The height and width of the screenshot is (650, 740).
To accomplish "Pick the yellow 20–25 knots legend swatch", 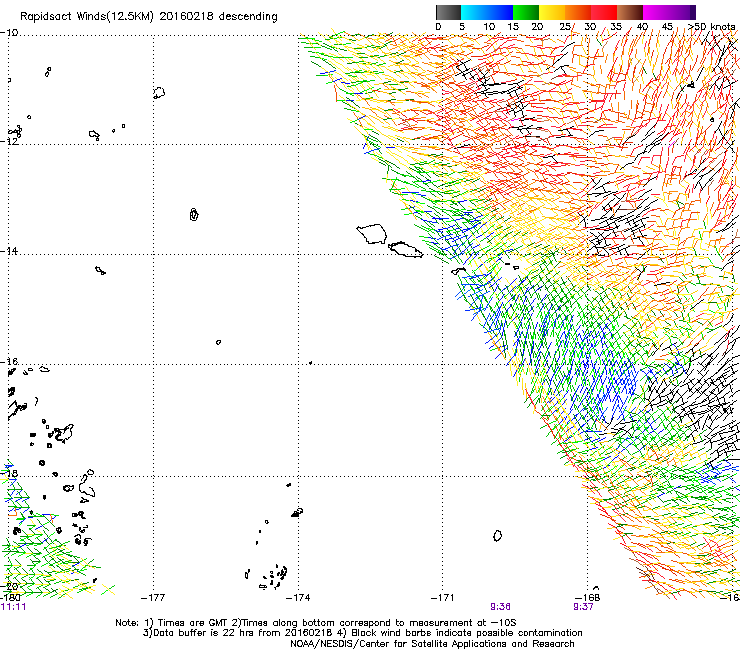I will (552, 12).
